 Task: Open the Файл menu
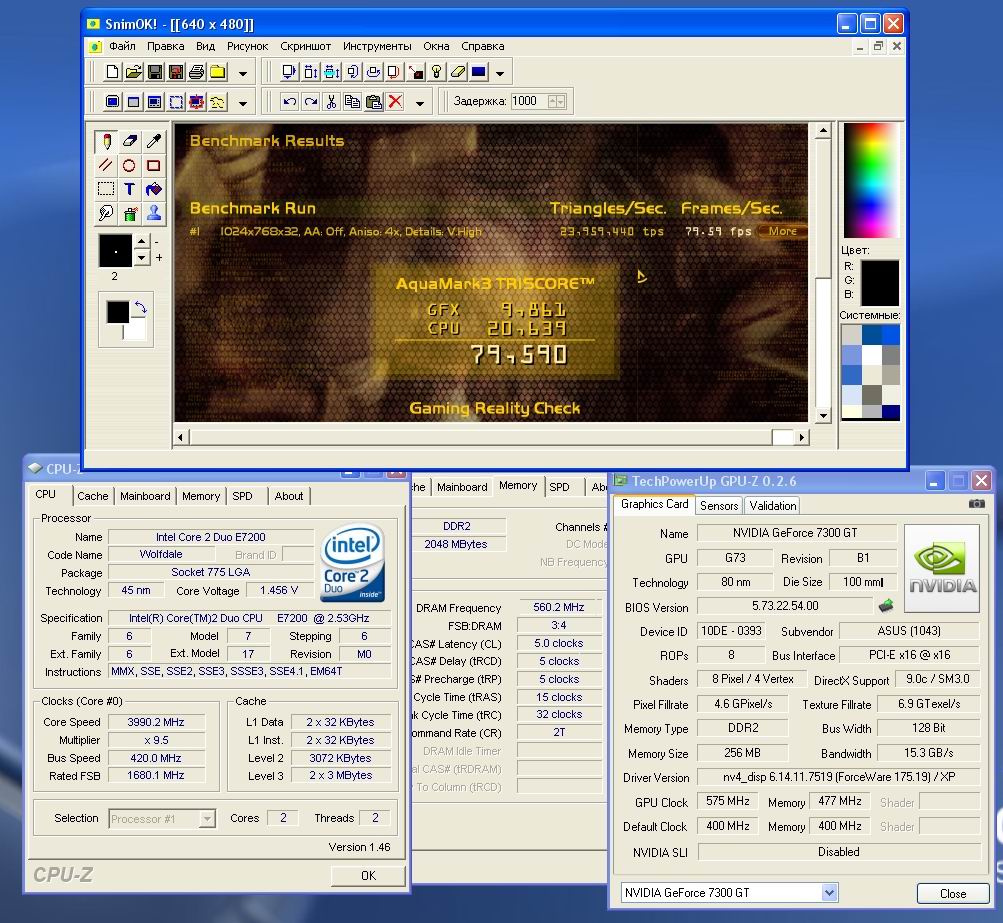[122, 46]
